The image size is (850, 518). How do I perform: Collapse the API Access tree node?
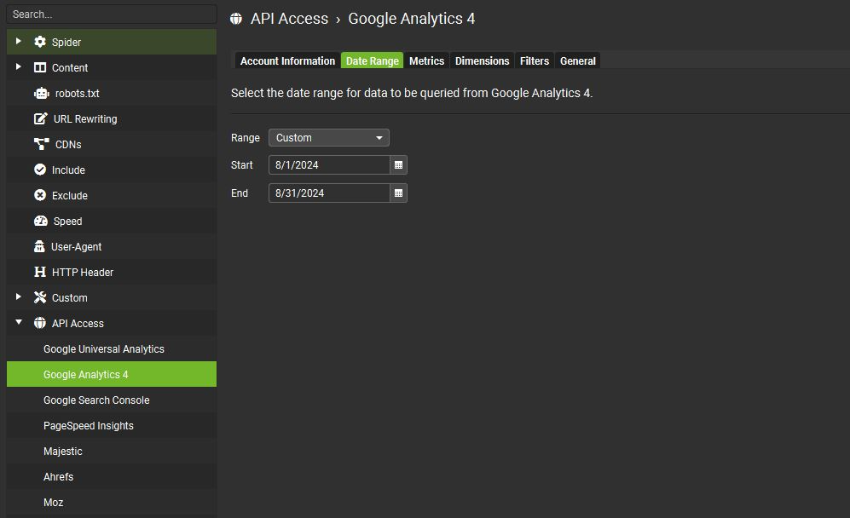pyautogui.click(x=18, y=322)
